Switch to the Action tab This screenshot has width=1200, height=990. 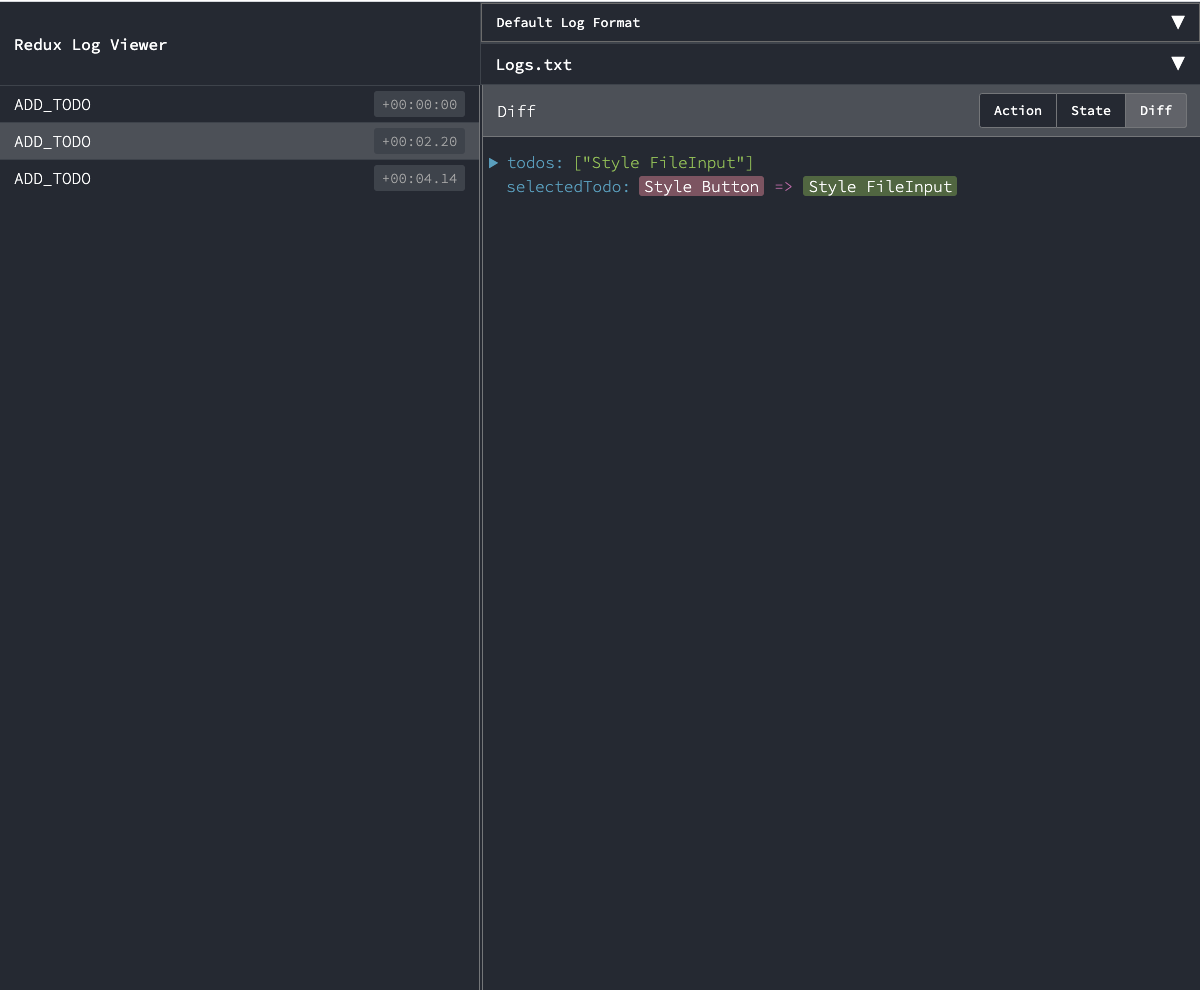tap(1017, 110)
